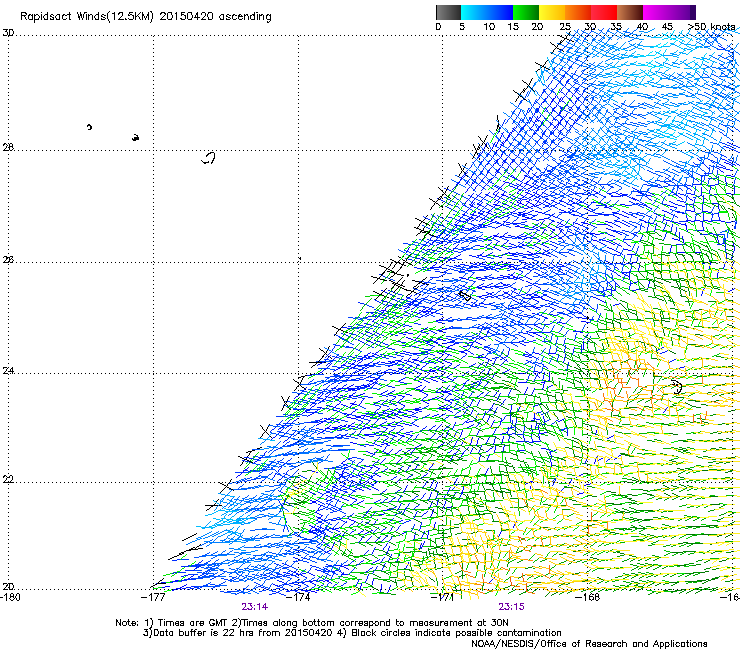Click the purple '23:14' time stamp
The image size is (740, 650).
coord(254,607)
